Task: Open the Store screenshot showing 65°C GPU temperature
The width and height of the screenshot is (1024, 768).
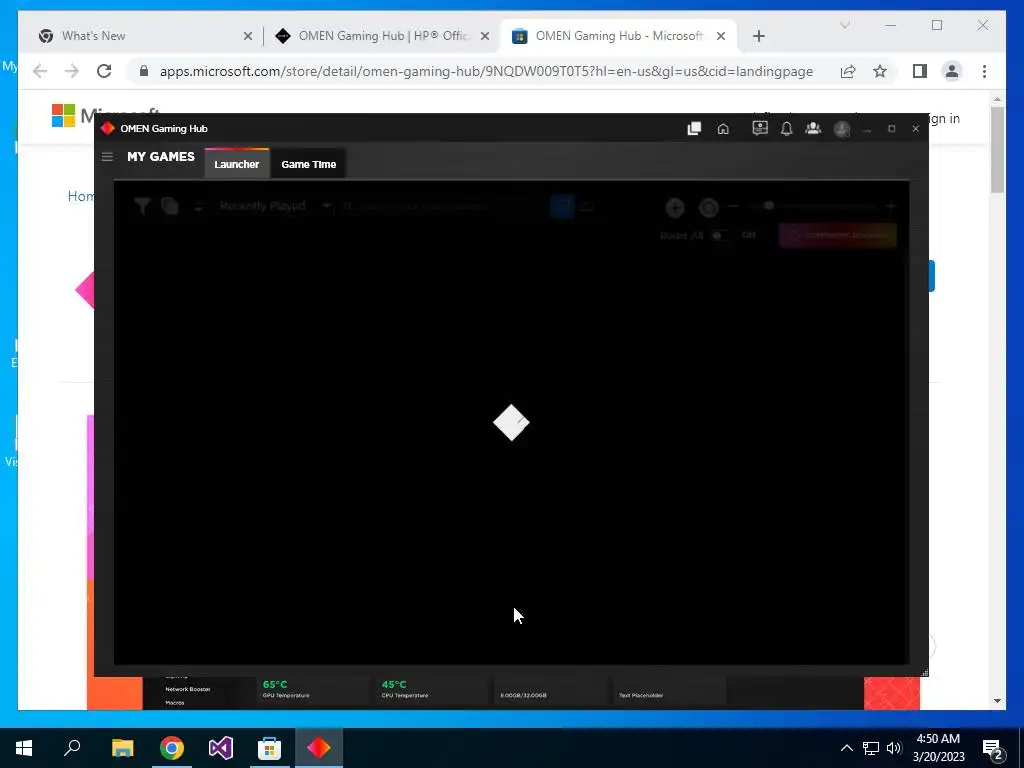Action: tap(503, 693)
